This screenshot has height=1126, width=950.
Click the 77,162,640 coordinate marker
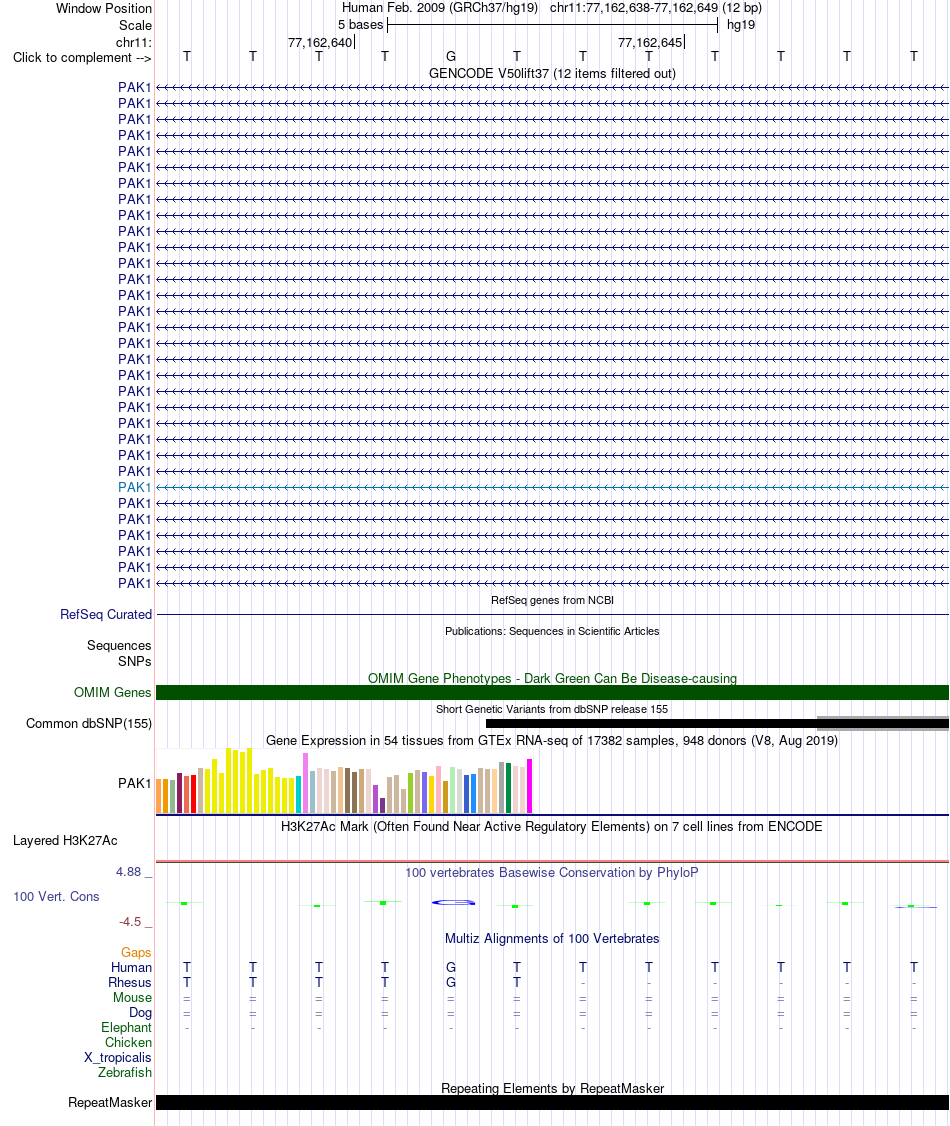coord(320,42)
